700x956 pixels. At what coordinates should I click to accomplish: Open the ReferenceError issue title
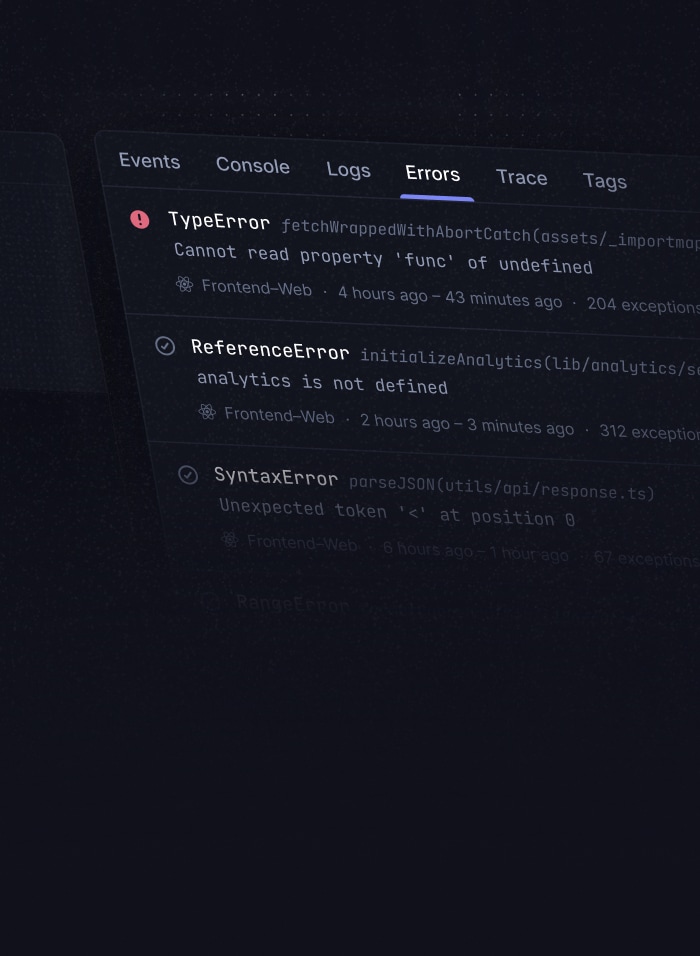pos(270,349)
